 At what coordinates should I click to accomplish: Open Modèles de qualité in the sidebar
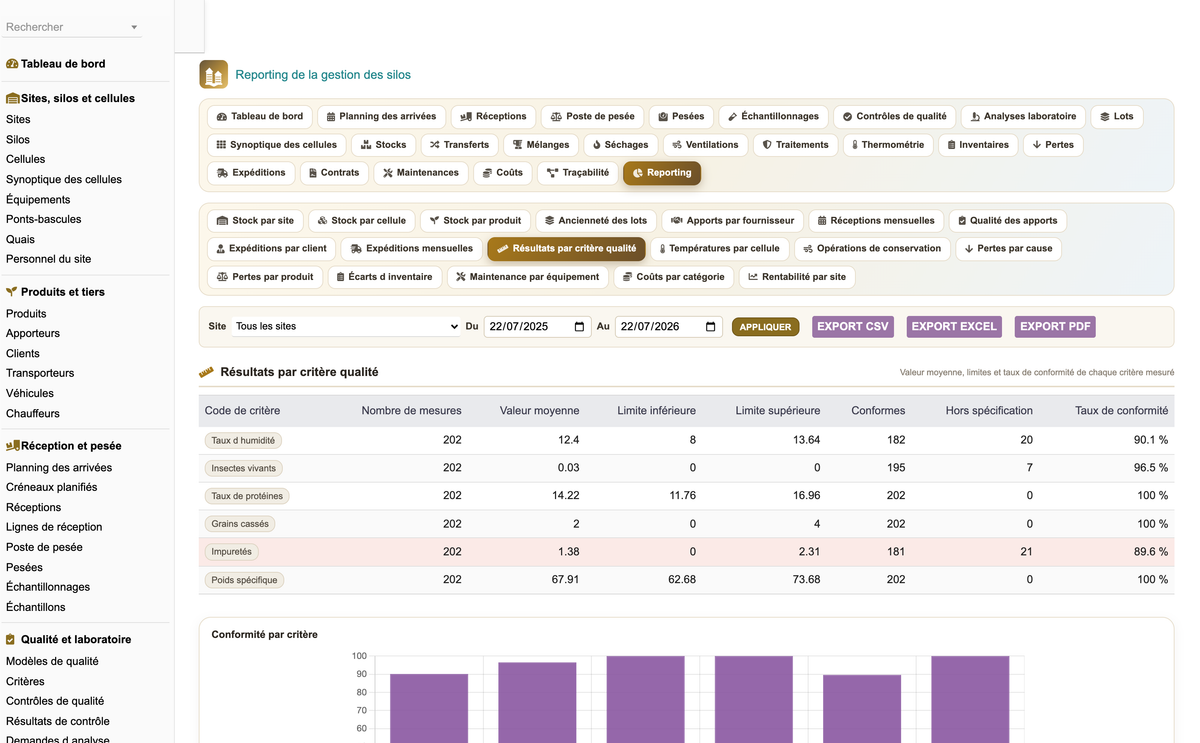[x=52, y=661]
